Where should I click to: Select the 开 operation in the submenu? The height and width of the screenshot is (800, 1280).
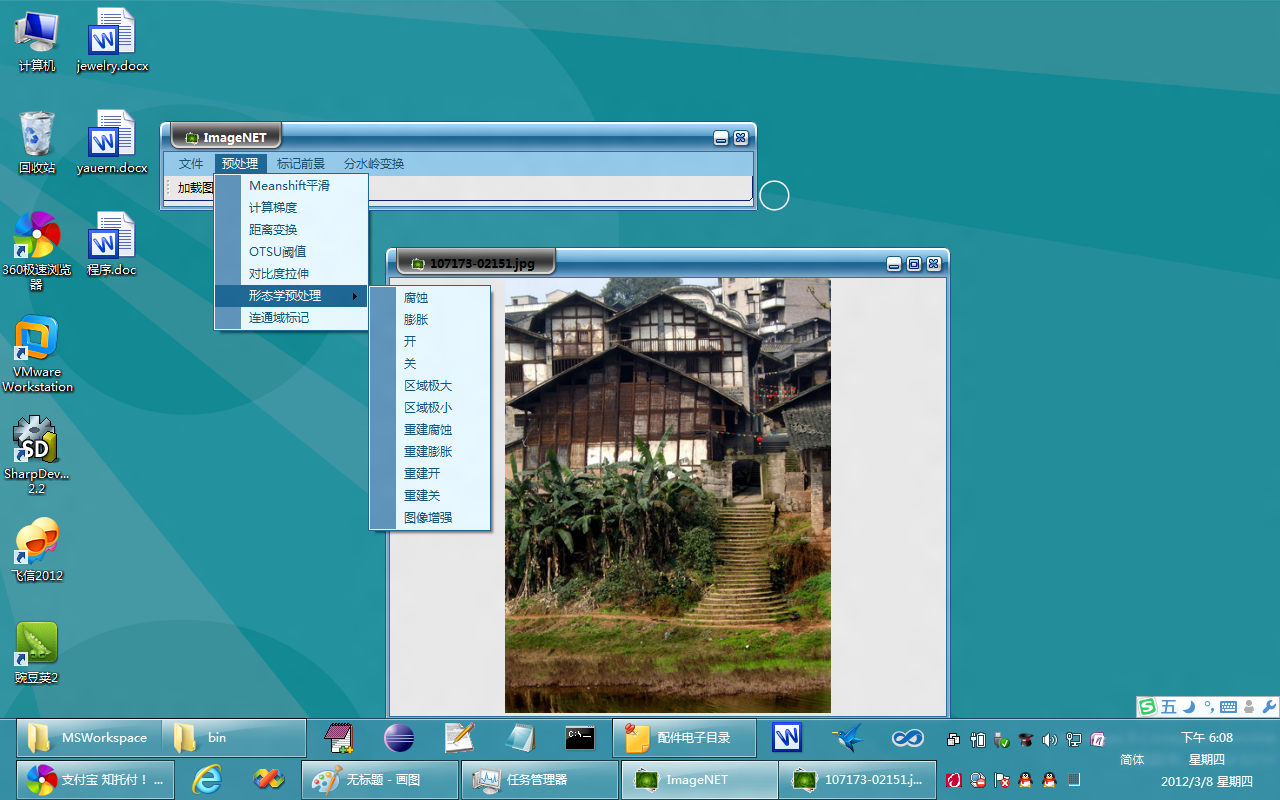(430, 342)
